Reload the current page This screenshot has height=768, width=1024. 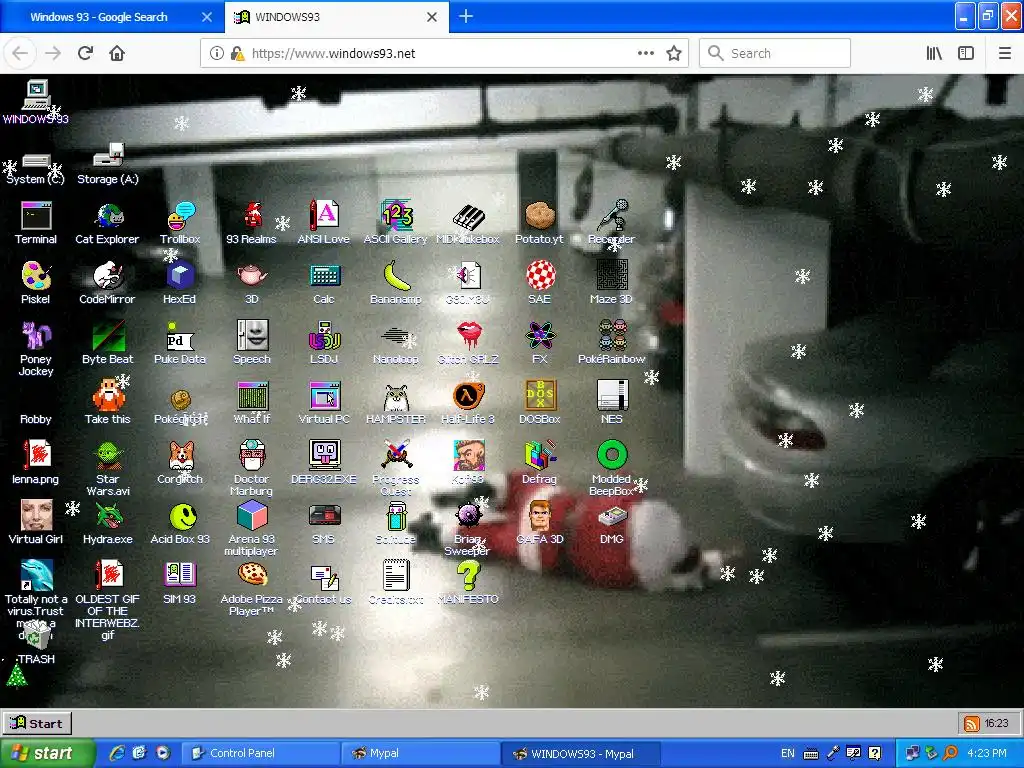coord(85,53)
